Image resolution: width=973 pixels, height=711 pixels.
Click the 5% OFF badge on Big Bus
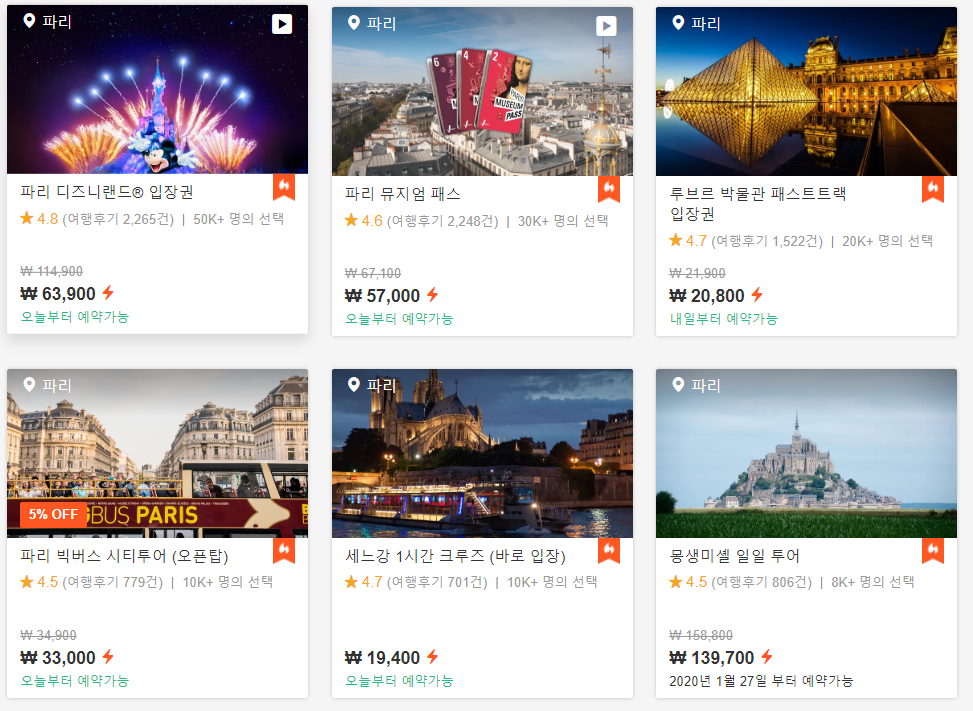[x=53, y=514]
